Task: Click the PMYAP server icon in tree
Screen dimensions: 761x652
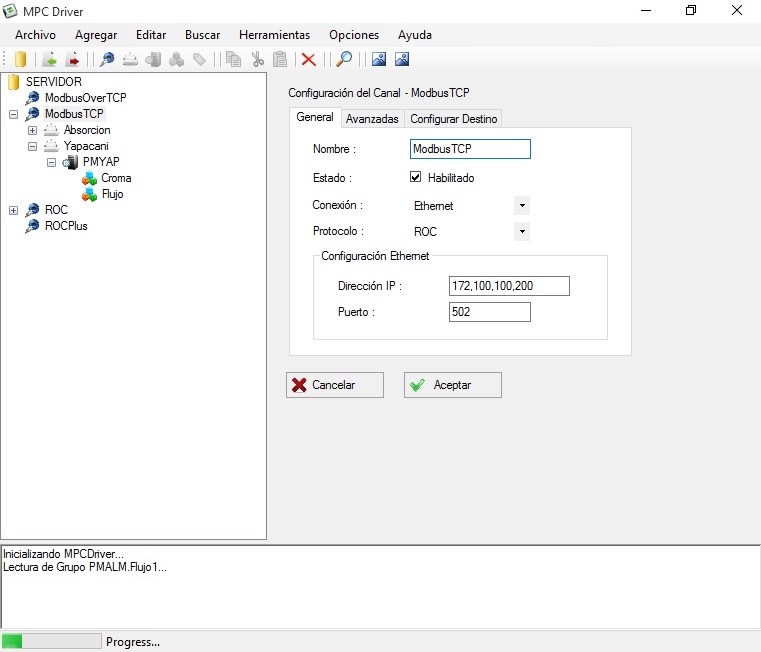Action: point(70,162)
